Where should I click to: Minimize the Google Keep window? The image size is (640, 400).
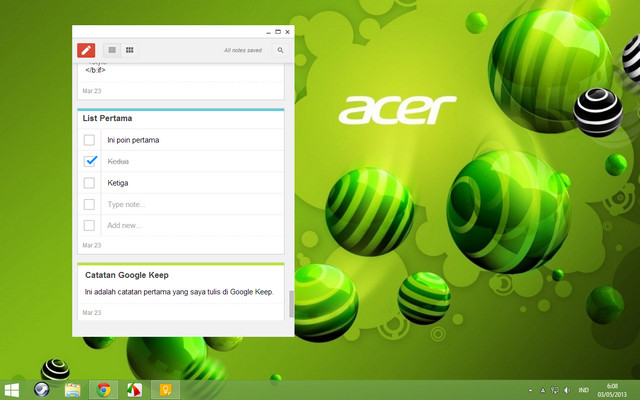(x=268, y=32)
